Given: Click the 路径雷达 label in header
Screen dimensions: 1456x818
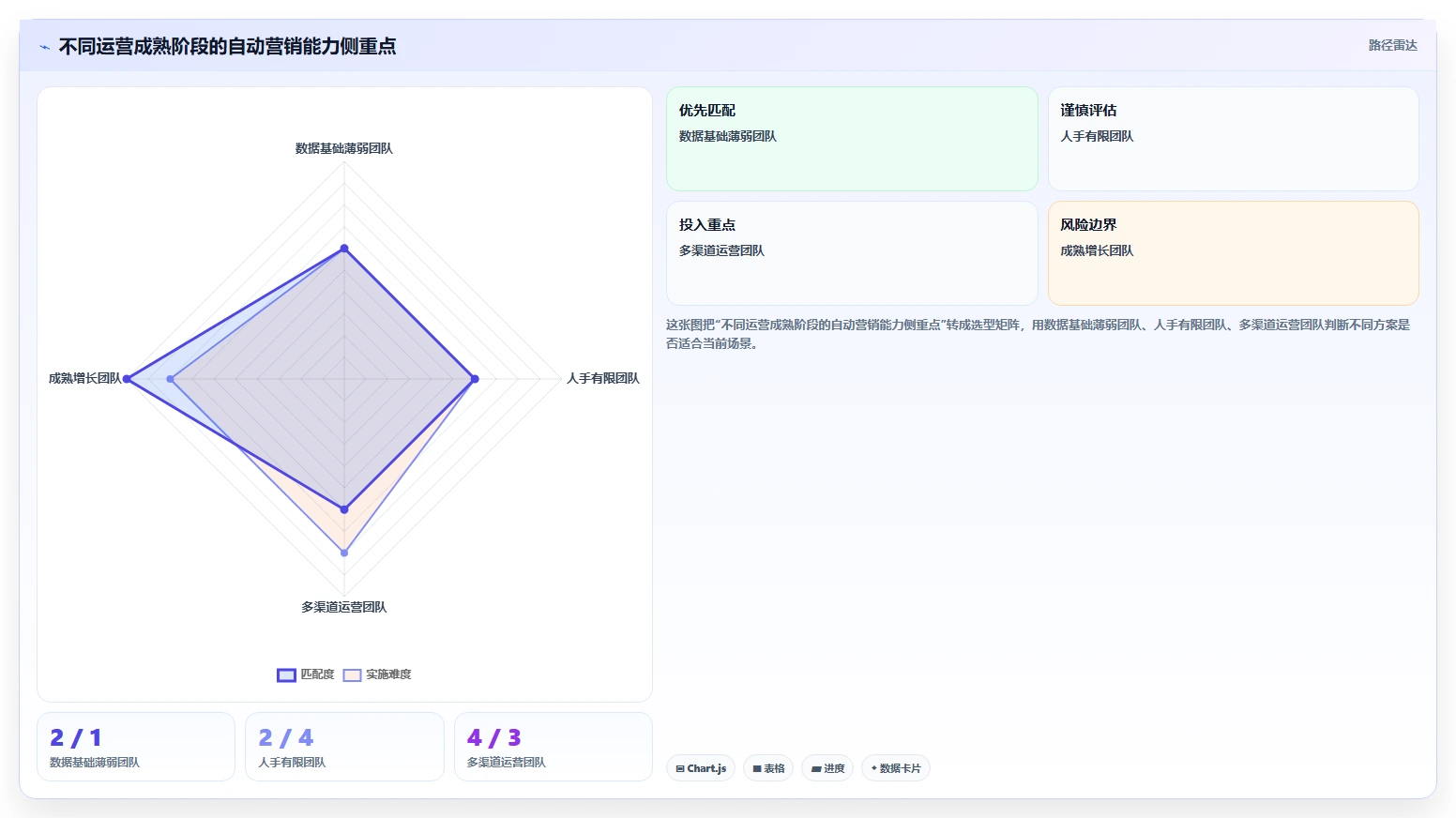Looking at the screenshot, I should [x=1392, y=45].
